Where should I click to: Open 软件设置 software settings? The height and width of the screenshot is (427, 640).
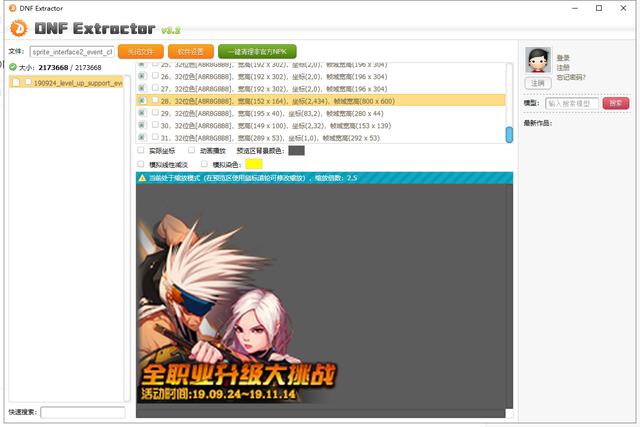190,51
